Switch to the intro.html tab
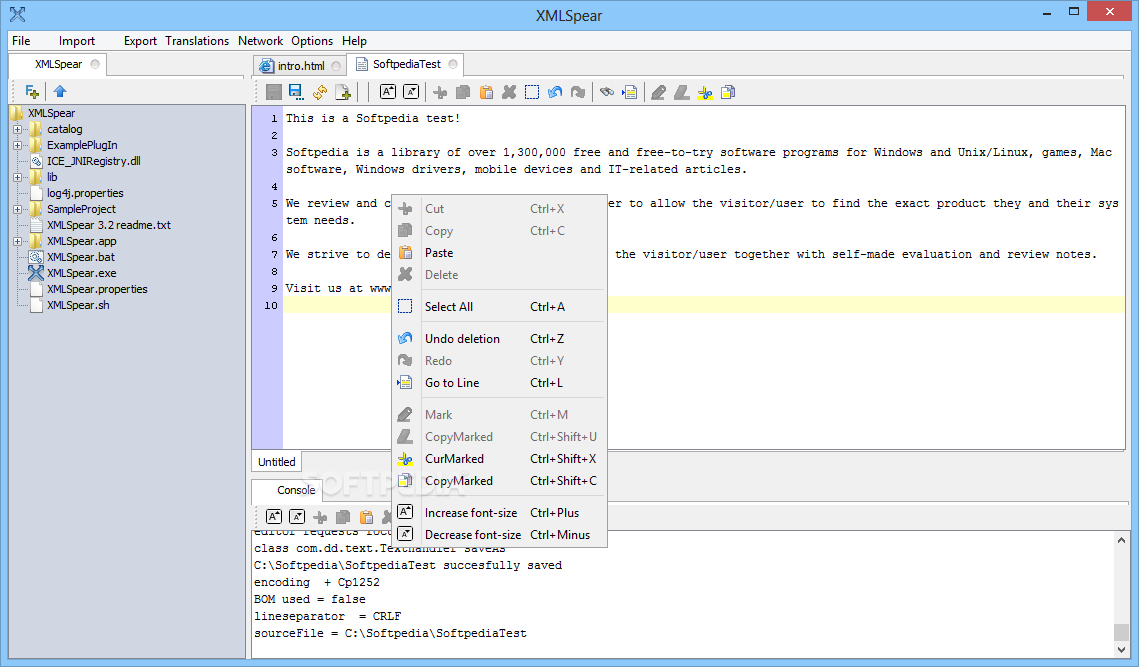Screen dimensions: 1139x667 (x=301, y=65)
